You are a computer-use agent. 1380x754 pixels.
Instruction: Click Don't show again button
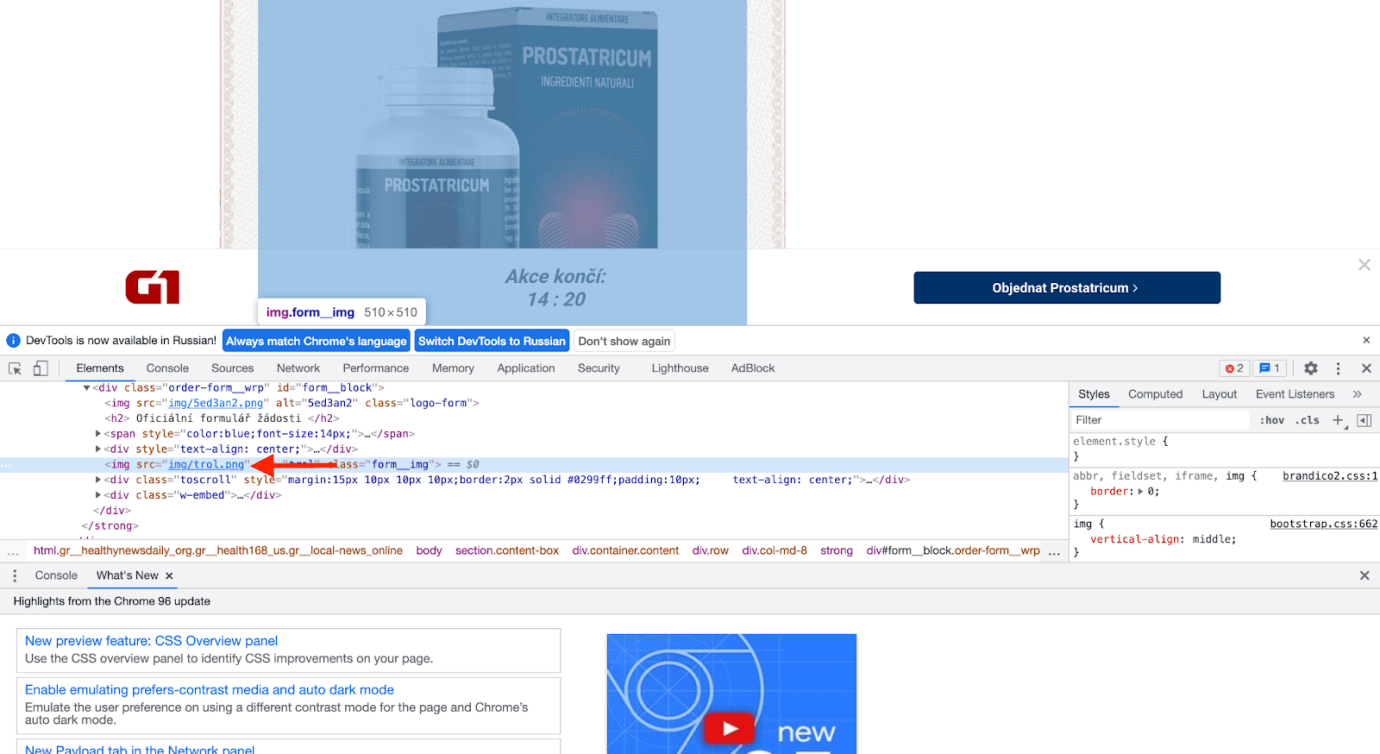[624, 341]
